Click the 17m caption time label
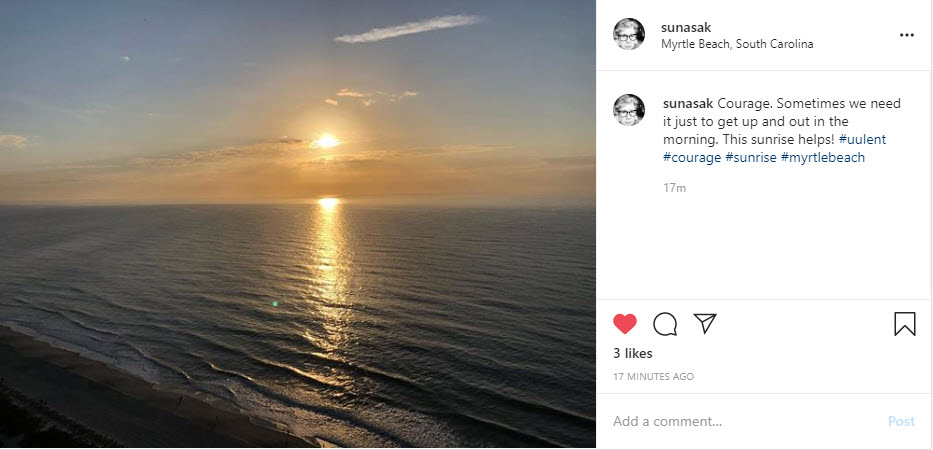Screen dimensions: 933x450 674,187
